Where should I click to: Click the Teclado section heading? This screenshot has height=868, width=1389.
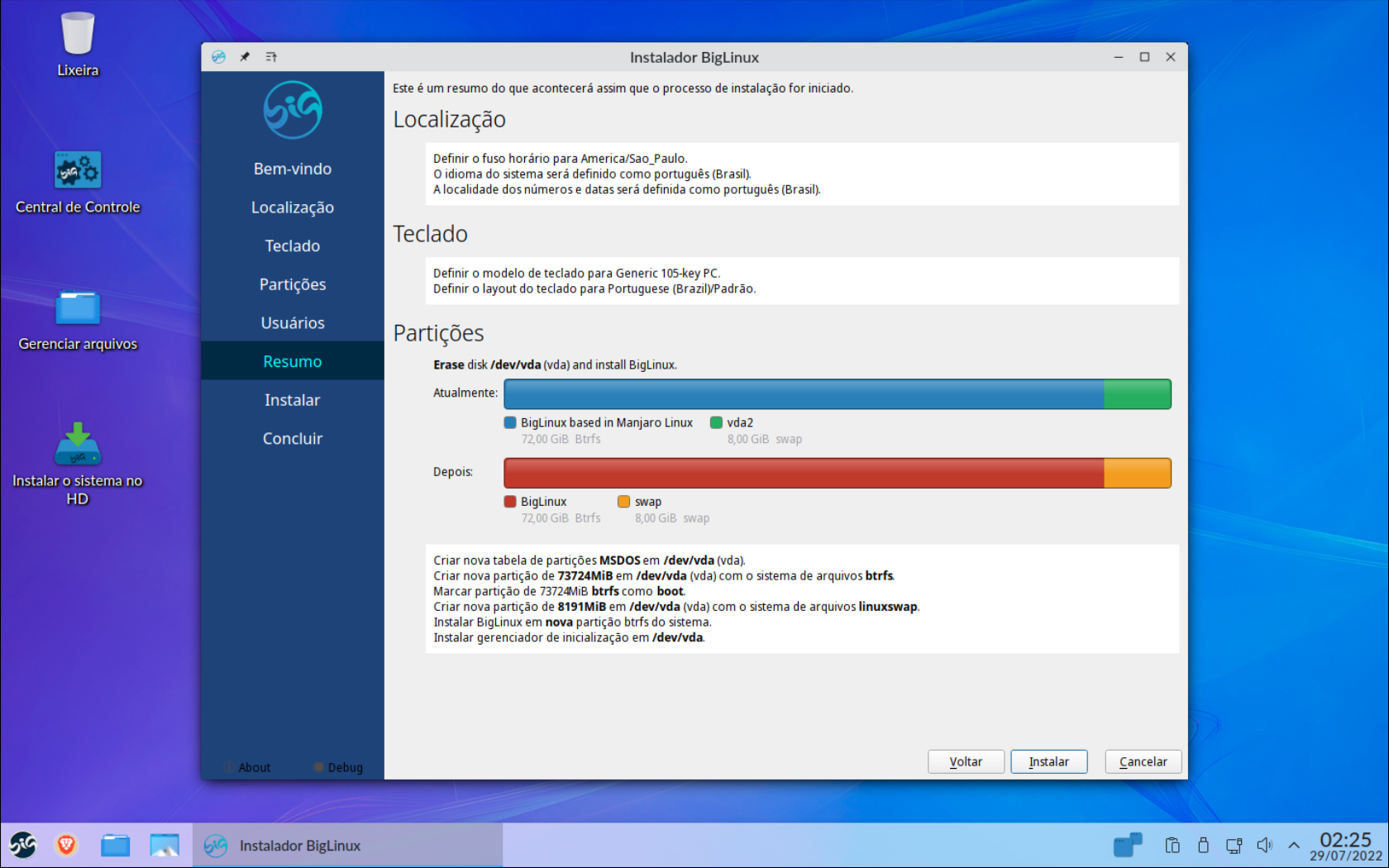(x=430, y=234)
